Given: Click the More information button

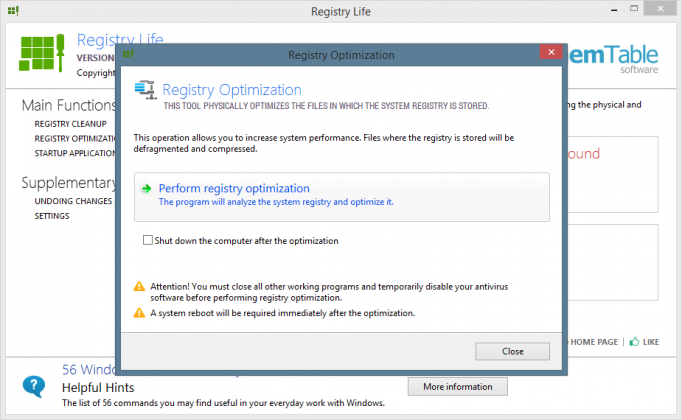Looking at the screenshot, I should (458, 387).
